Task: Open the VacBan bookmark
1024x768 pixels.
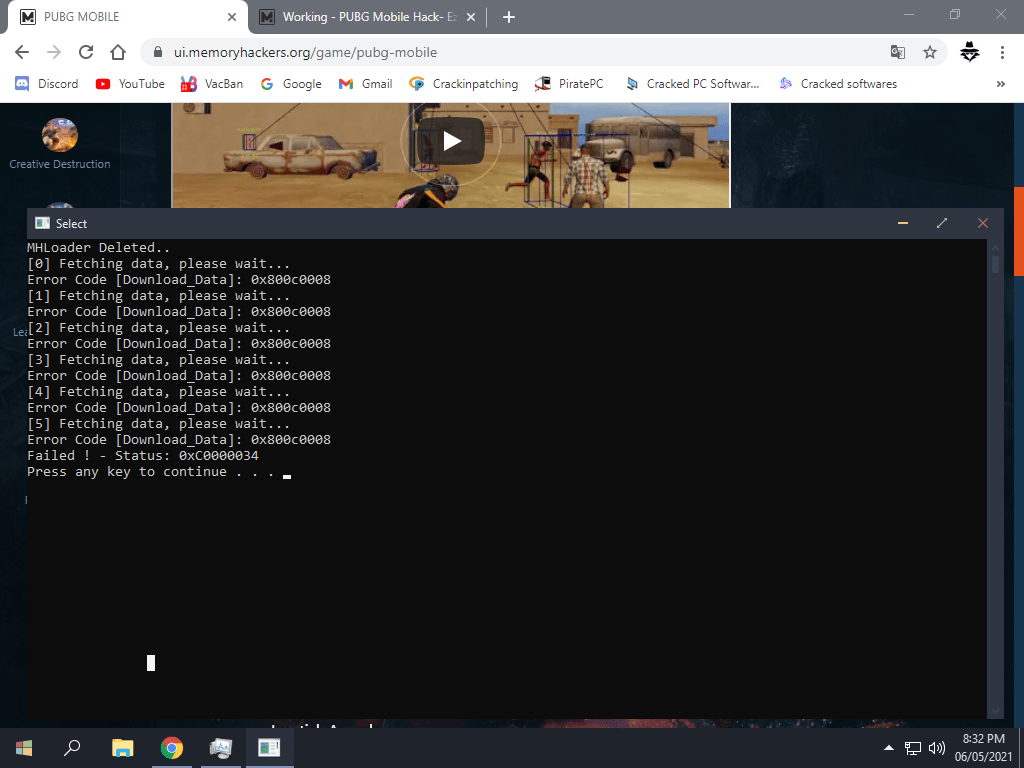Action: pyautogui.click(x=212, y=84)
